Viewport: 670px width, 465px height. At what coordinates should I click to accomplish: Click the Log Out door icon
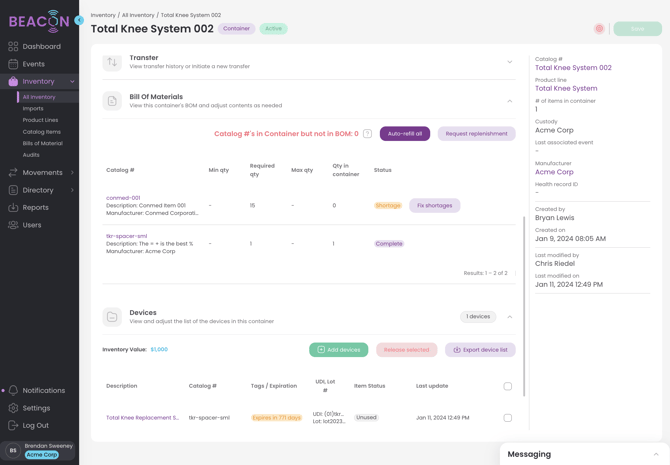coord(13,425)
